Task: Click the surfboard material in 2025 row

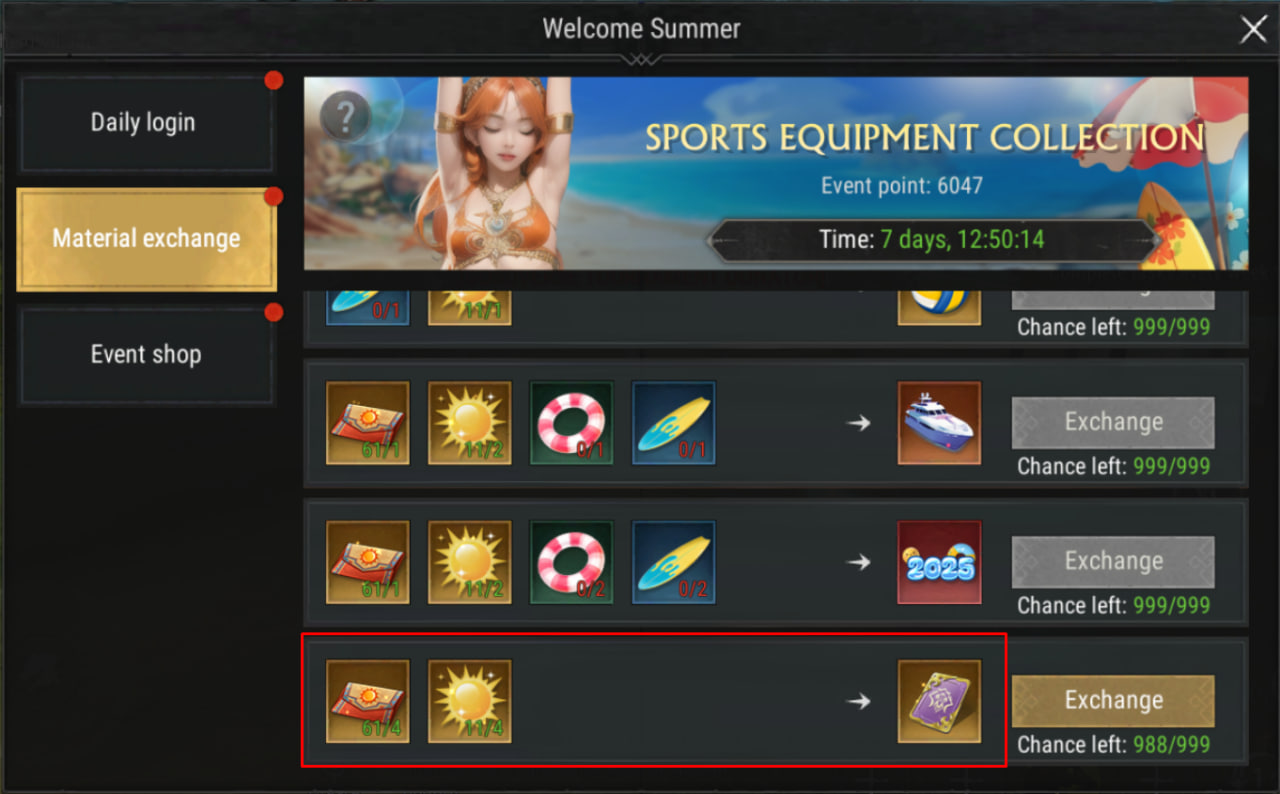Action: (673, 562)
